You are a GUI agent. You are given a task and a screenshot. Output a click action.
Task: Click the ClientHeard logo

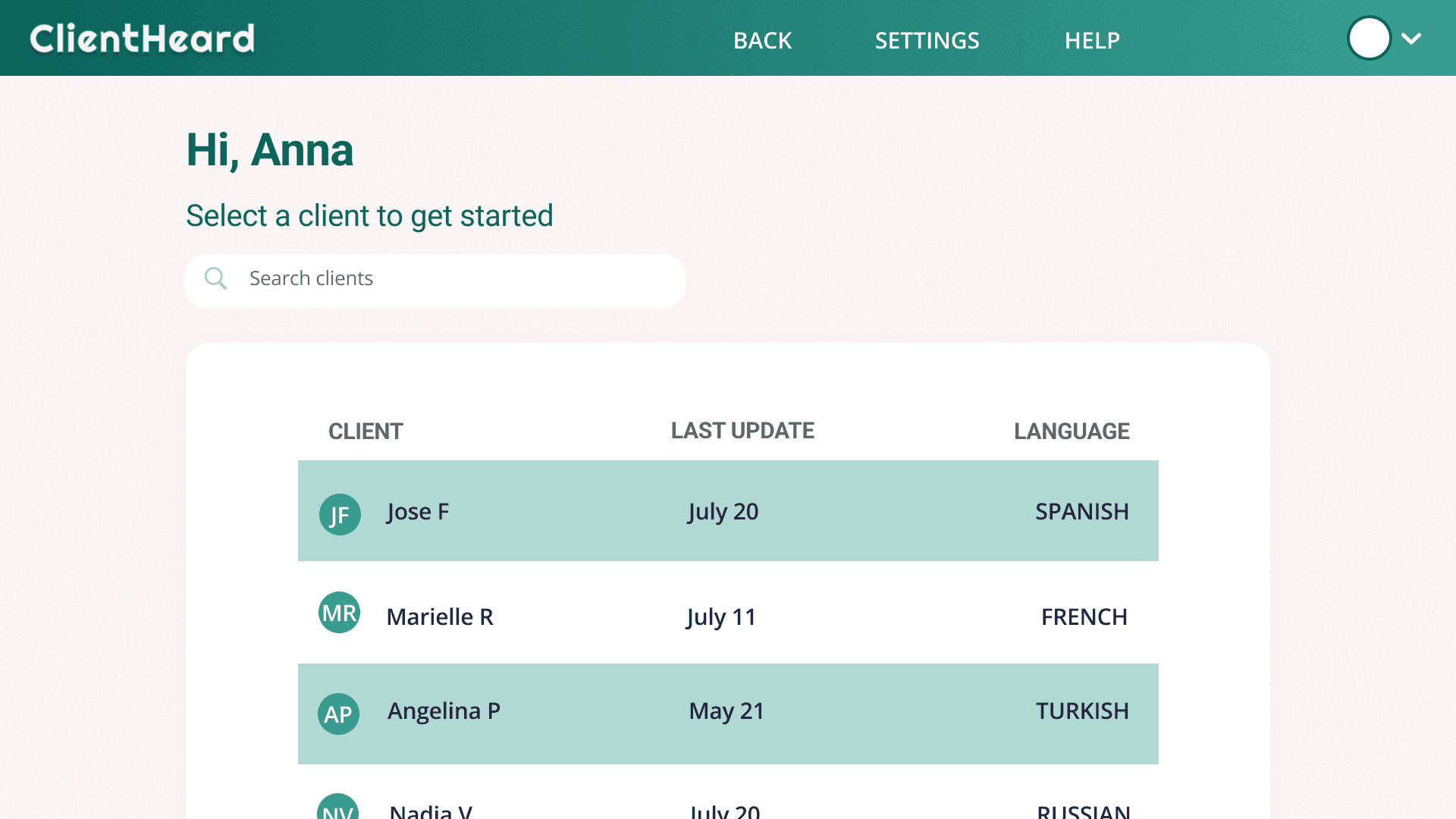tap(142, 39)
